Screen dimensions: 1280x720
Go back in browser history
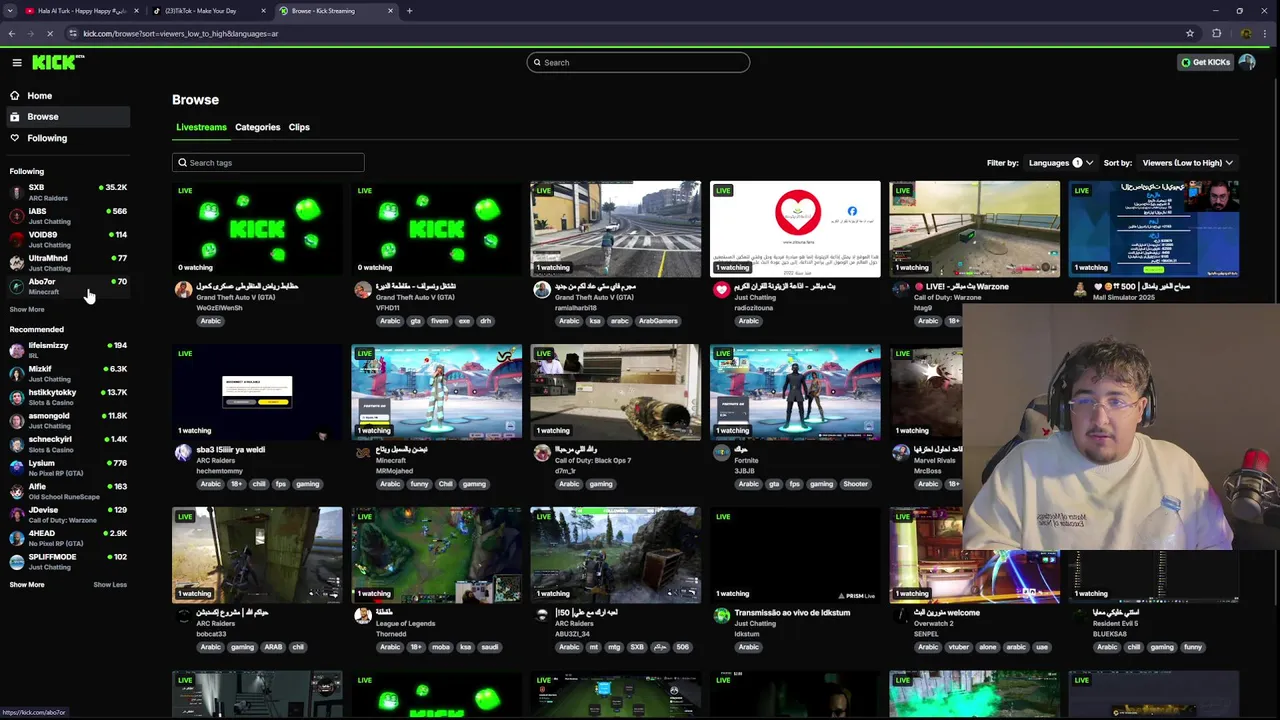[11, 34]
